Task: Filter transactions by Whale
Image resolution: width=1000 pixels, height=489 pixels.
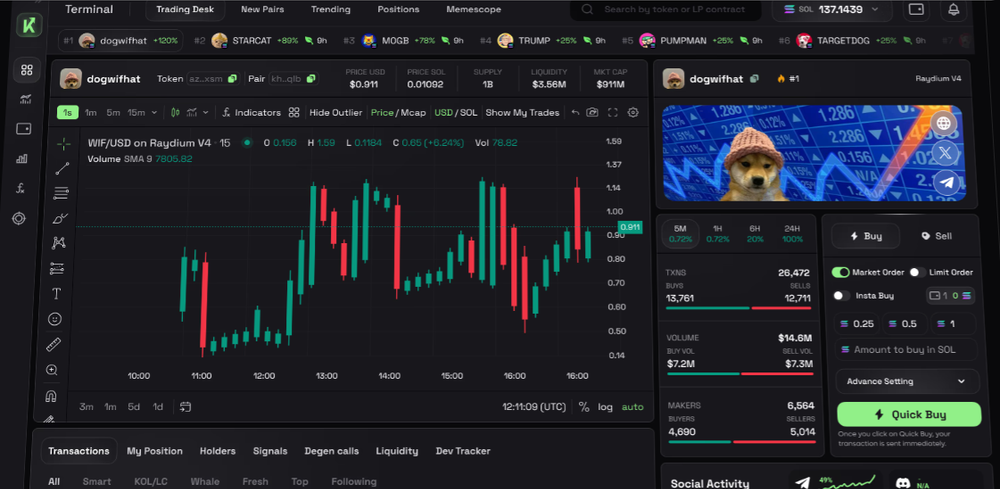Action: coord(205,481)
